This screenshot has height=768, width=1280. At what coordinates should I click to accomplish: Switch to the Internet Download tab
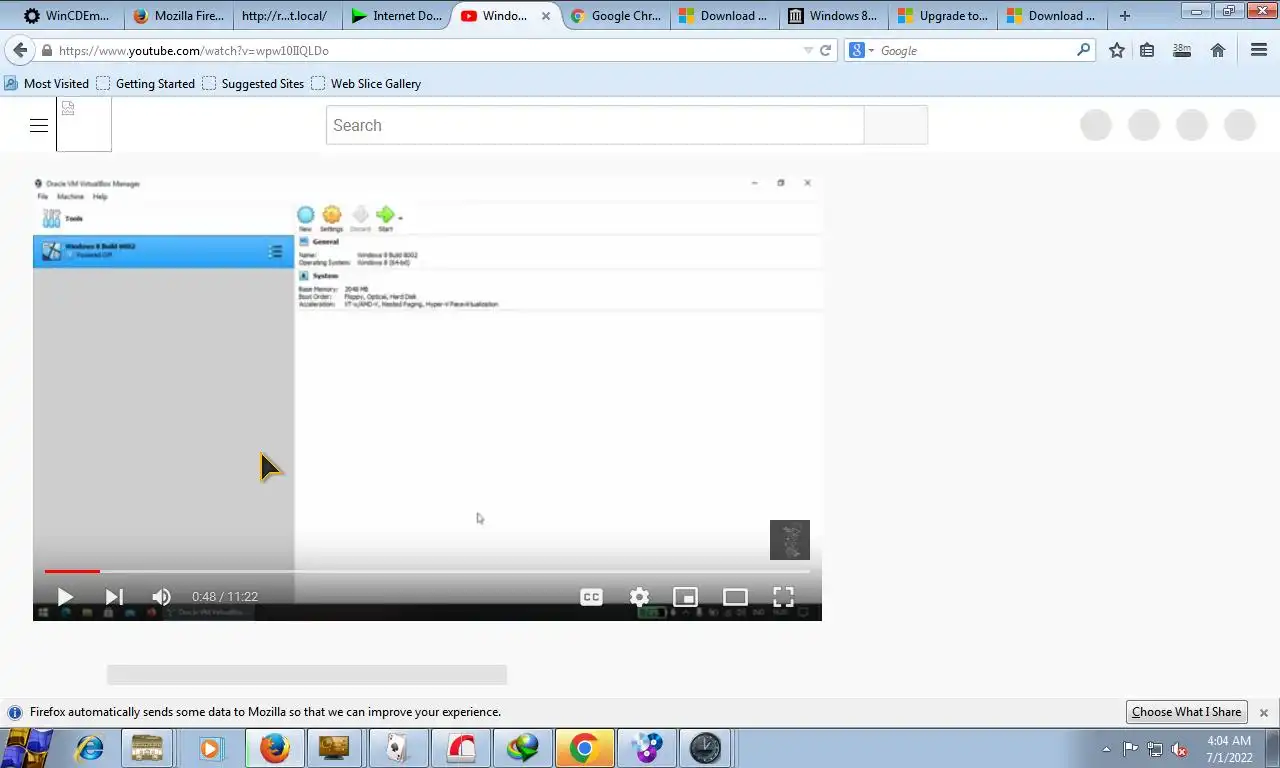(x=396, y=16)
